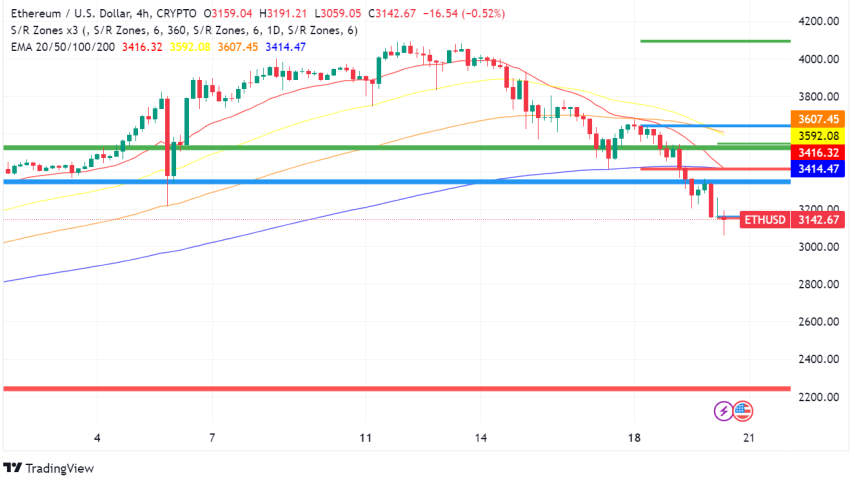Select the thick red support line near 2250
852x485 pixels.
coord(397,389)
